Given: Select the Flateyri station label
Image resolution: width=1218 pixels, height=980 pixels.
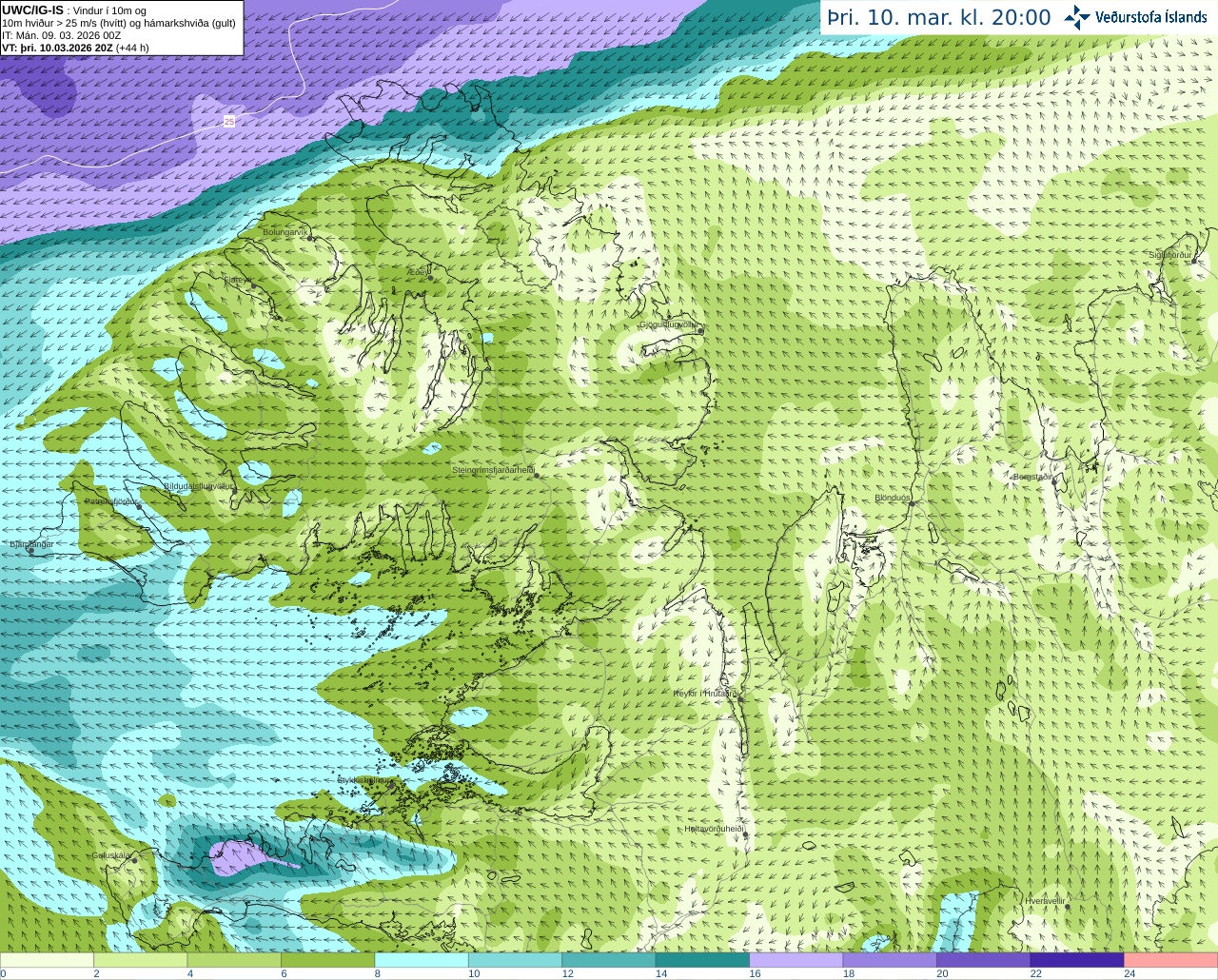Looking at the screenshot, I should (x=238, y=280).
